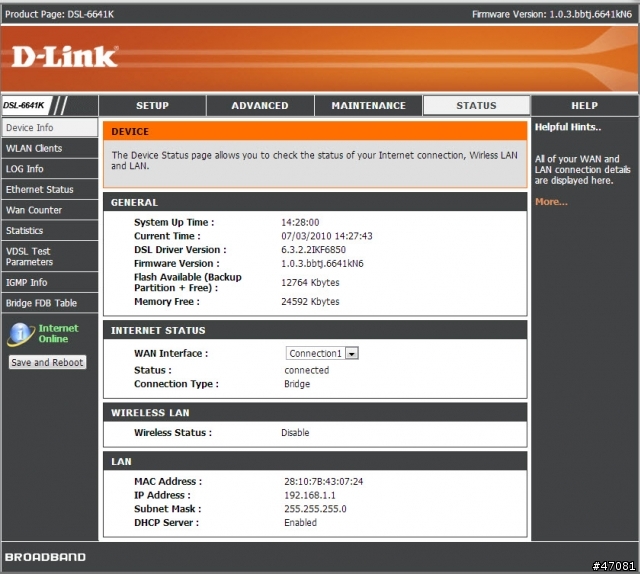Click the D-Link logo

(65, 56)
